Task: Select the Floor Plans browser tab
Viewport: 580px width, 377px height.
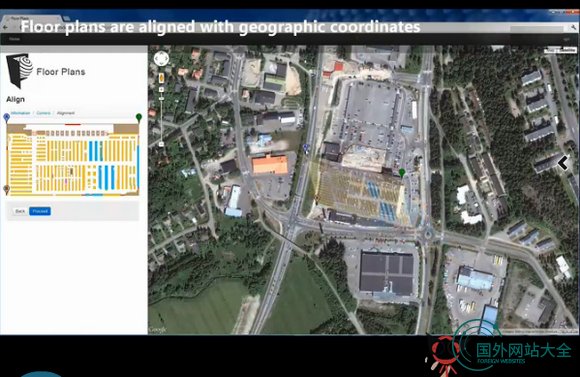Action: [x=31, y=18]
